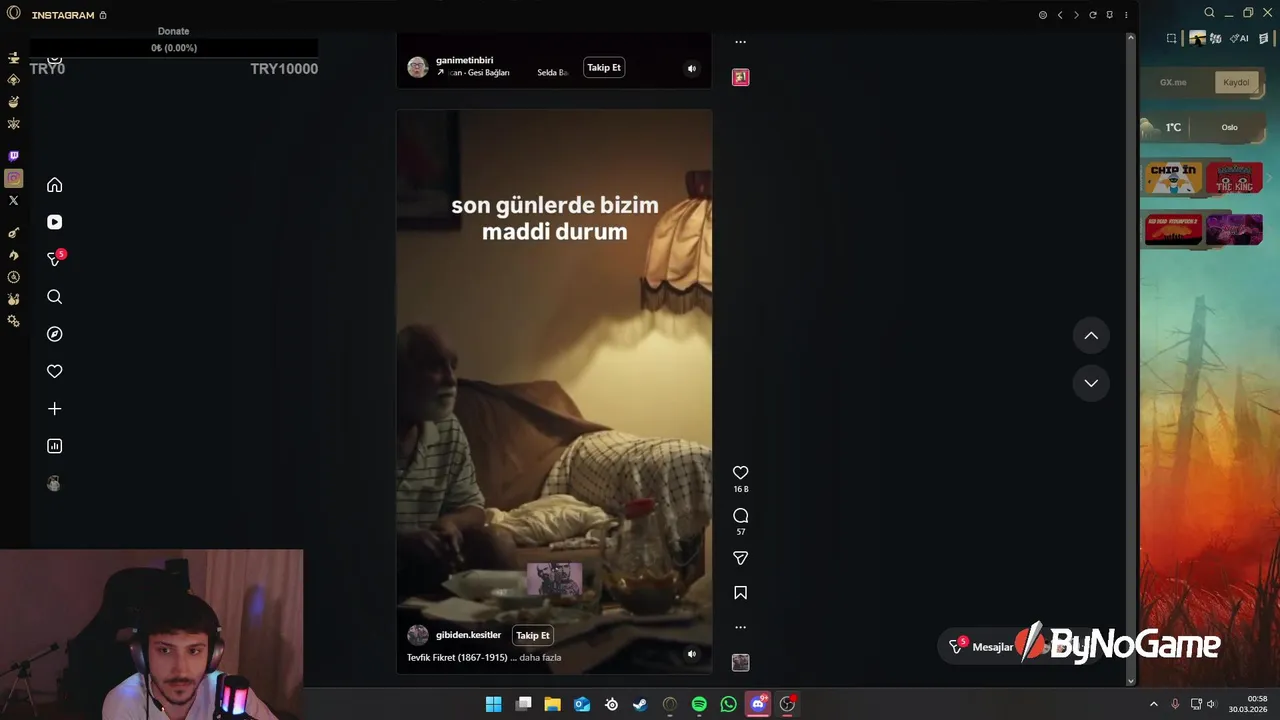Image resolution: width=1280 pixels, height=720 pixels.
Task: Open more options dots beside ganimetinbiri reel
Action: [741, 42]
